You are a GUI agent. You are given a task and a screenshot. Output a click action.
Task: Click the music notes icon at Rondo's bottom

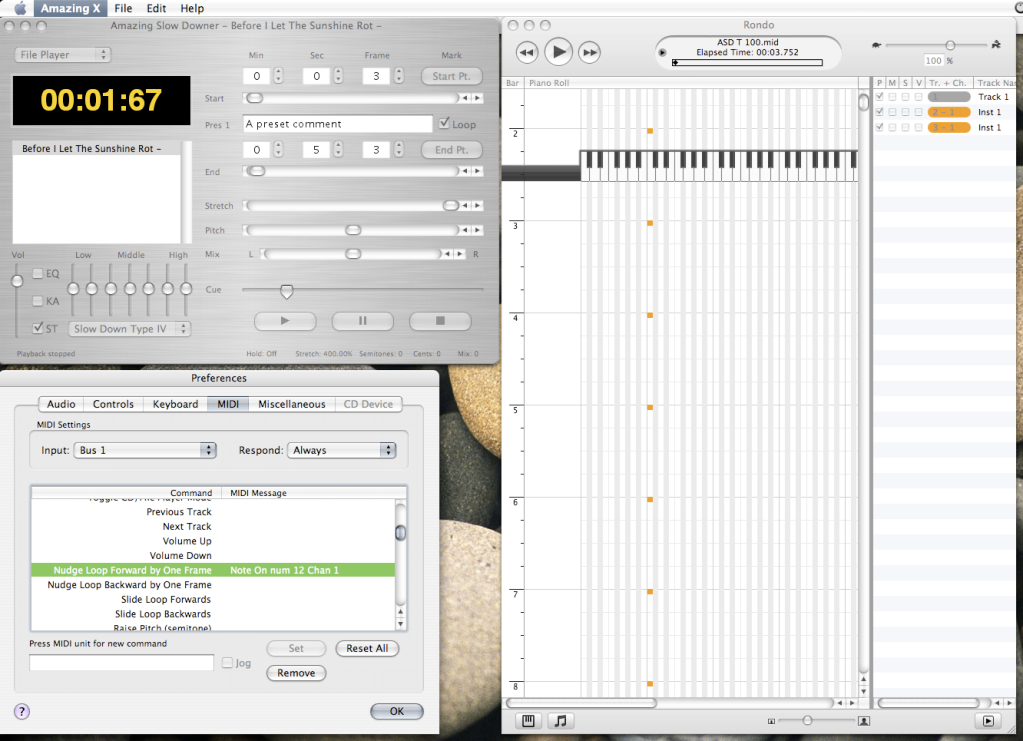[560, 721]
